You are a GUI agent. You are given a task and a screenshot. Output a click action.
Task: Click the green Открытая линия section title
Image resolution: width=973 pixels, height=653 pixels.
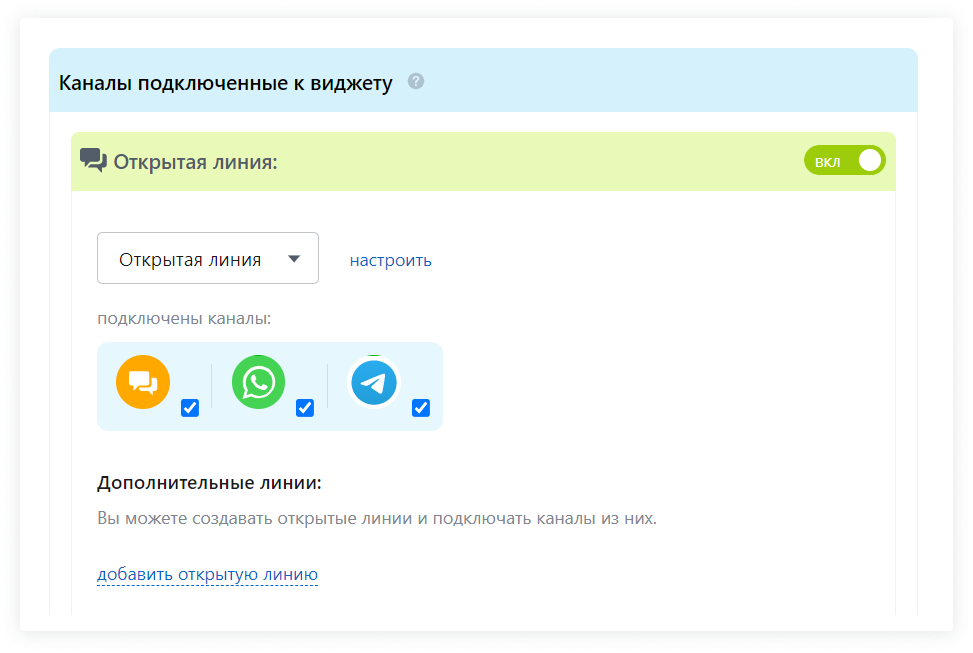click(x=195, y=162)
